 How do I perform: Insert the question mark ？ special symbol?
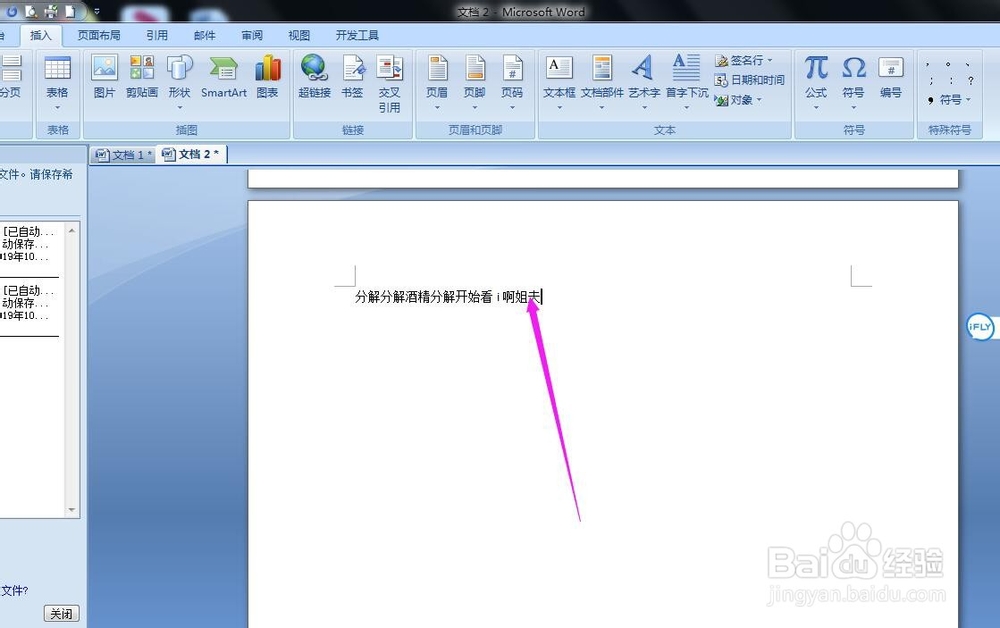point(970,81)
